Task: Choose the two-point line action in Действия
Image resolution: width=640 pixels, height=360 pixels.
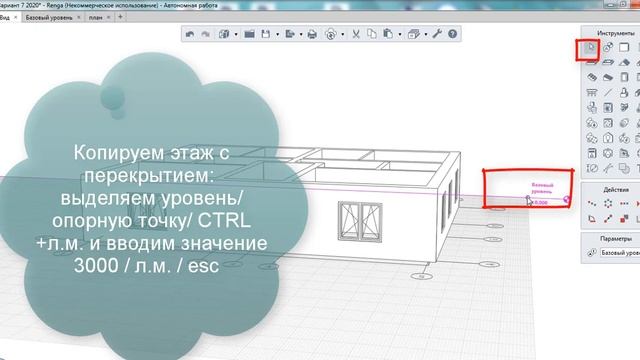Action: (608, 219)
